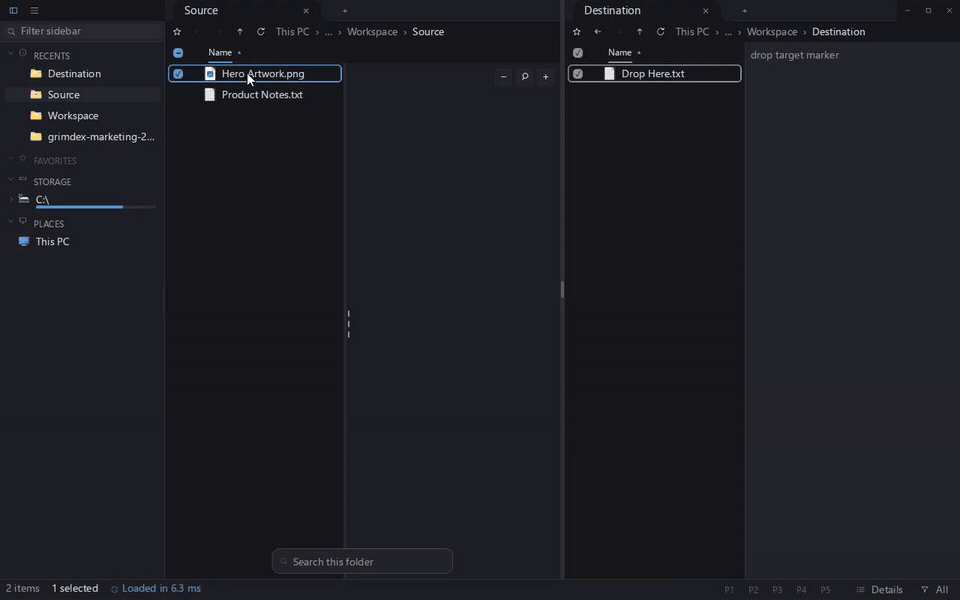Switch to the Destination tab
This screenshot has width=960, height=600.
coord(612,10)
